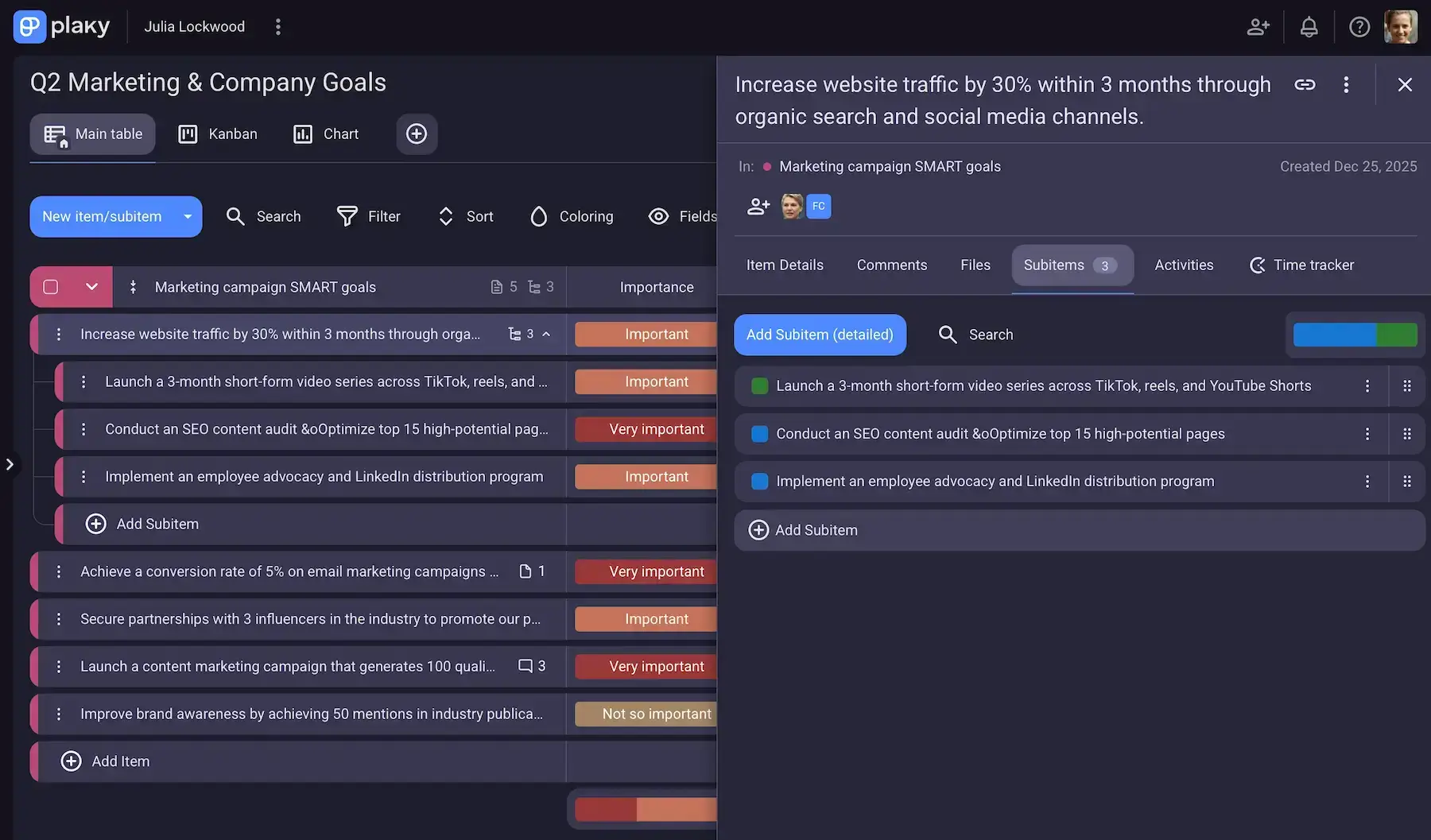Open Filter options
The height and width of the screenshot is (840, 1431).
pyautogui.click(x=369, y=216)
